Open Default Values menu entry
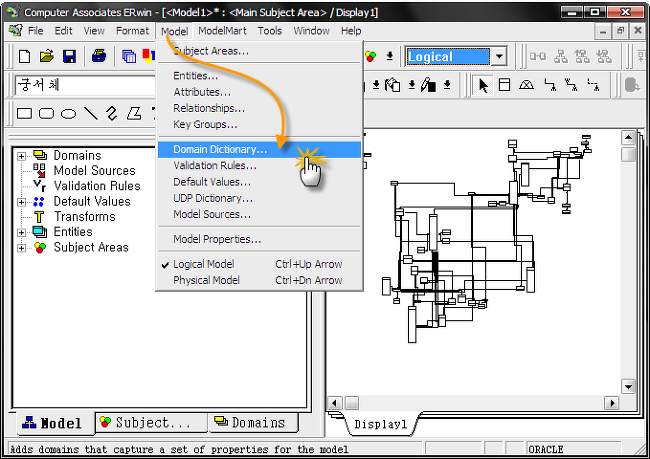650x459 pixels. [x=259, y=182]
